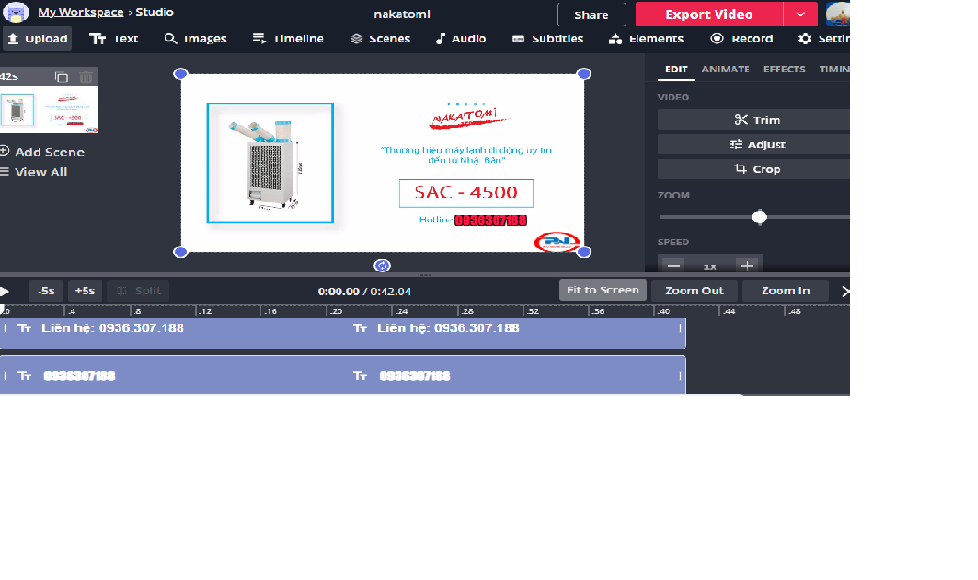The height and width of the screenshot is (580, 978).
Task: Click Zoom Out on timeline
Action: [x=694, y=291]
